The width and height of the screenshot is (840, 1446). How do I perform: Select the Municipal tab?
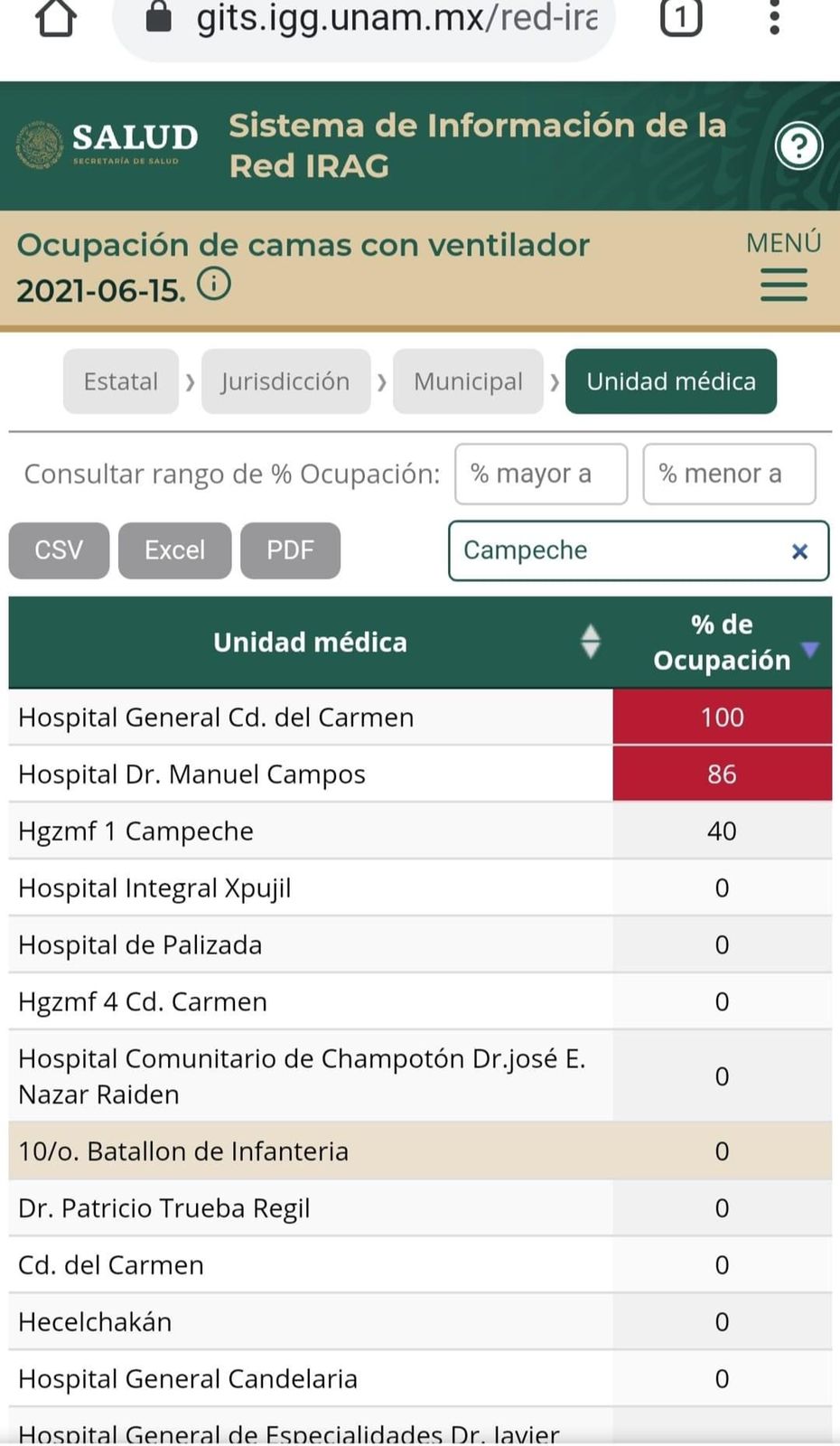pos(468,381)
